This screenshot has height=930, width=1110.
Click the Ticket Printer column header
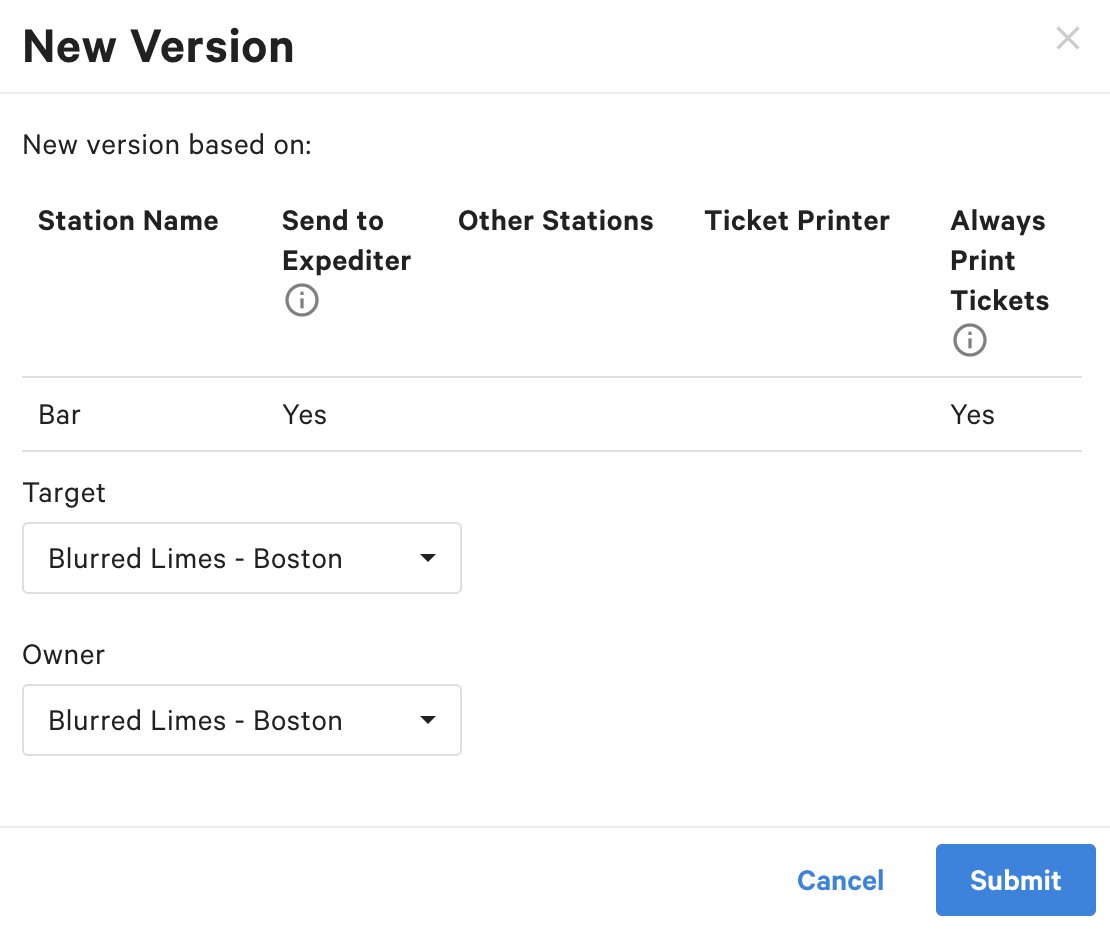pos(797,221)
